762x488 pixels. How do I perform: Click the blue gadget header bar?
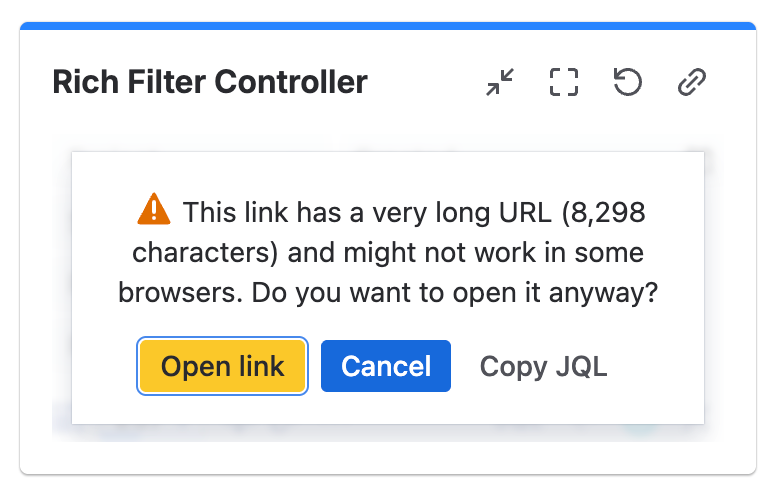click(x=388, y=26)
